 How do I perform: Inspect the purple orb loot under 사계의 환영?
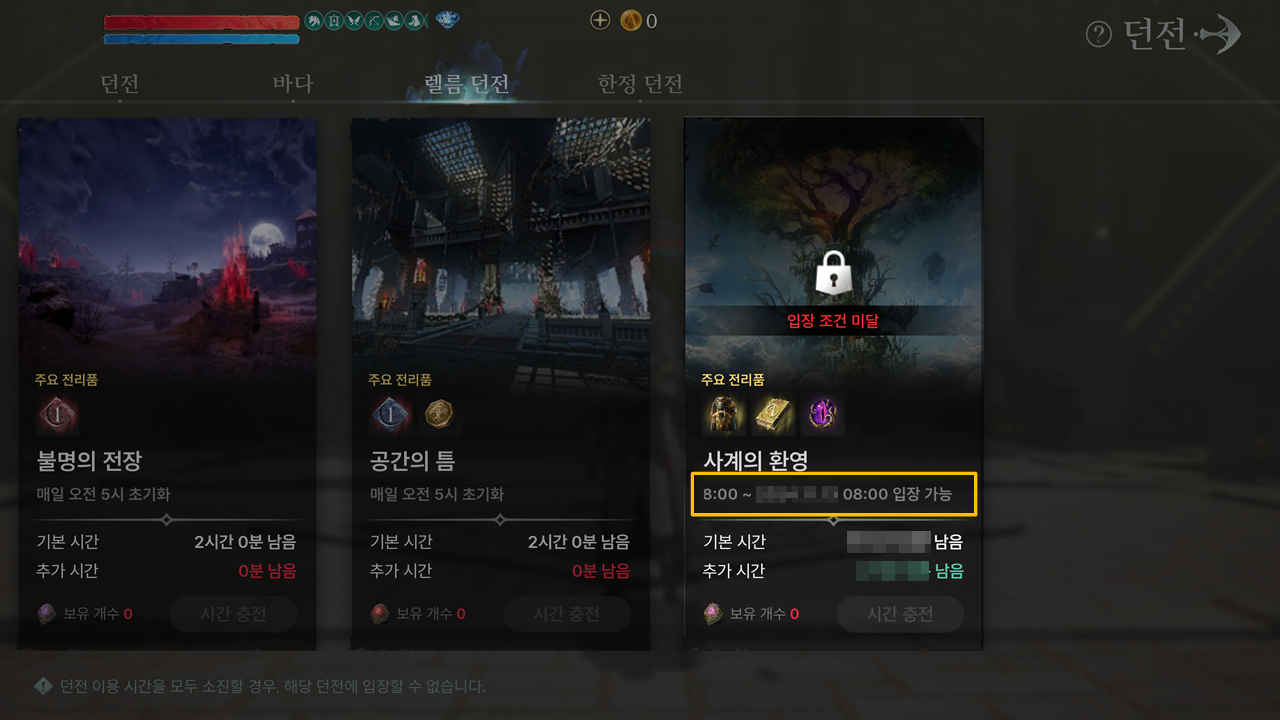(823, 414)
